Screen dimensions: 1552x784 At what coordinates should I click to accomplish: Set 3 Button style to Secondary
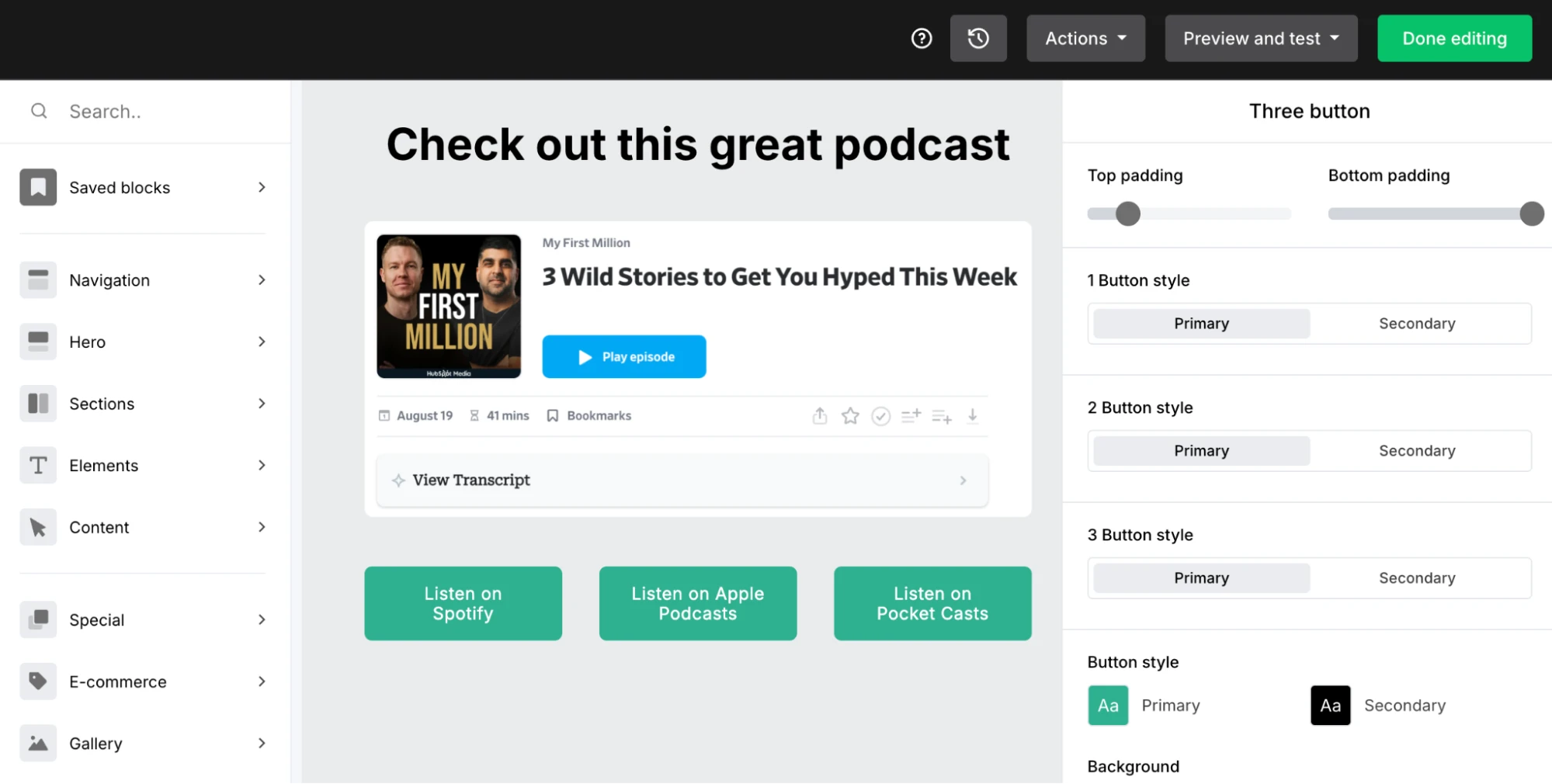pos(1417,578)
